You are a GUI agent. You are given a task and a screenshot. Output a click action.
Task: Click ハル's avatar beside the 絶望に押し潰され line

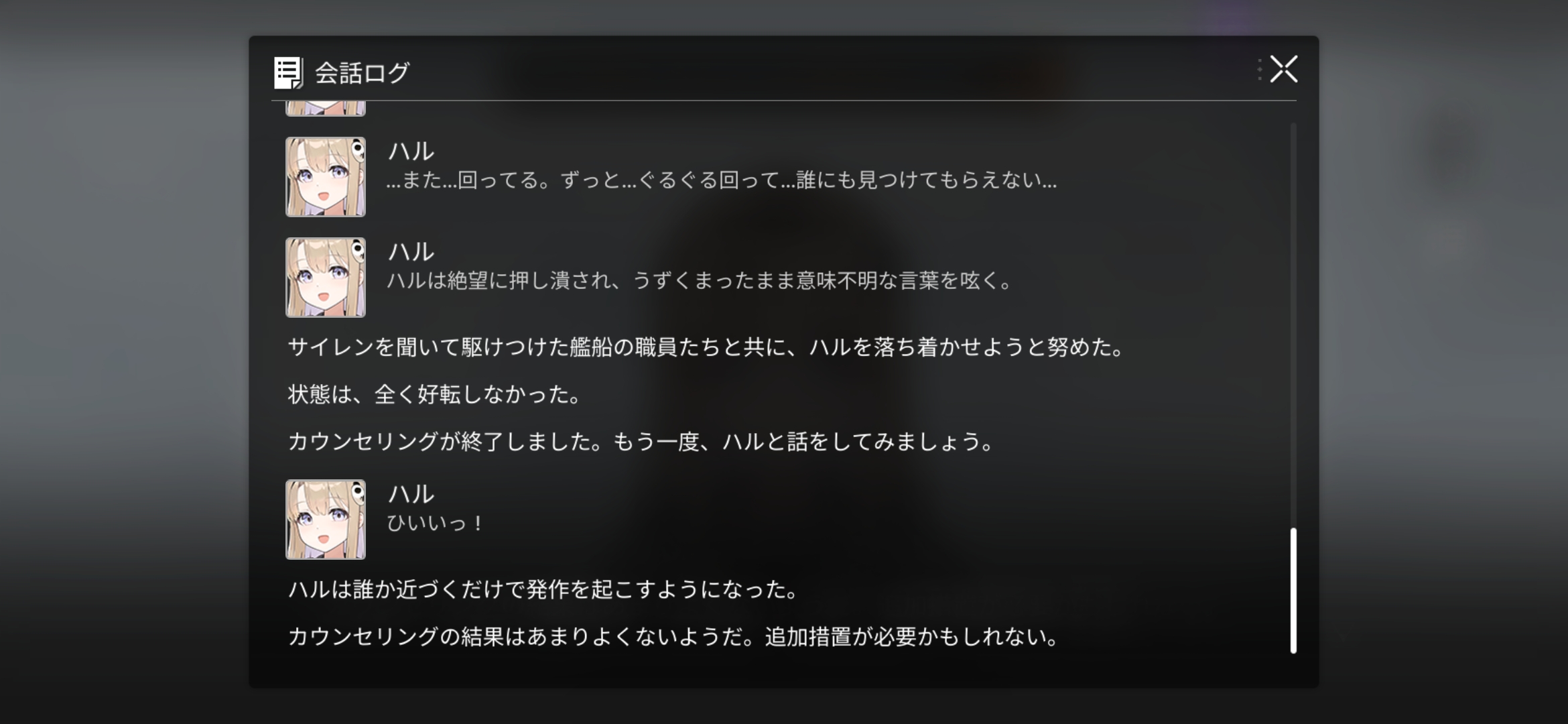click(326, 278)
